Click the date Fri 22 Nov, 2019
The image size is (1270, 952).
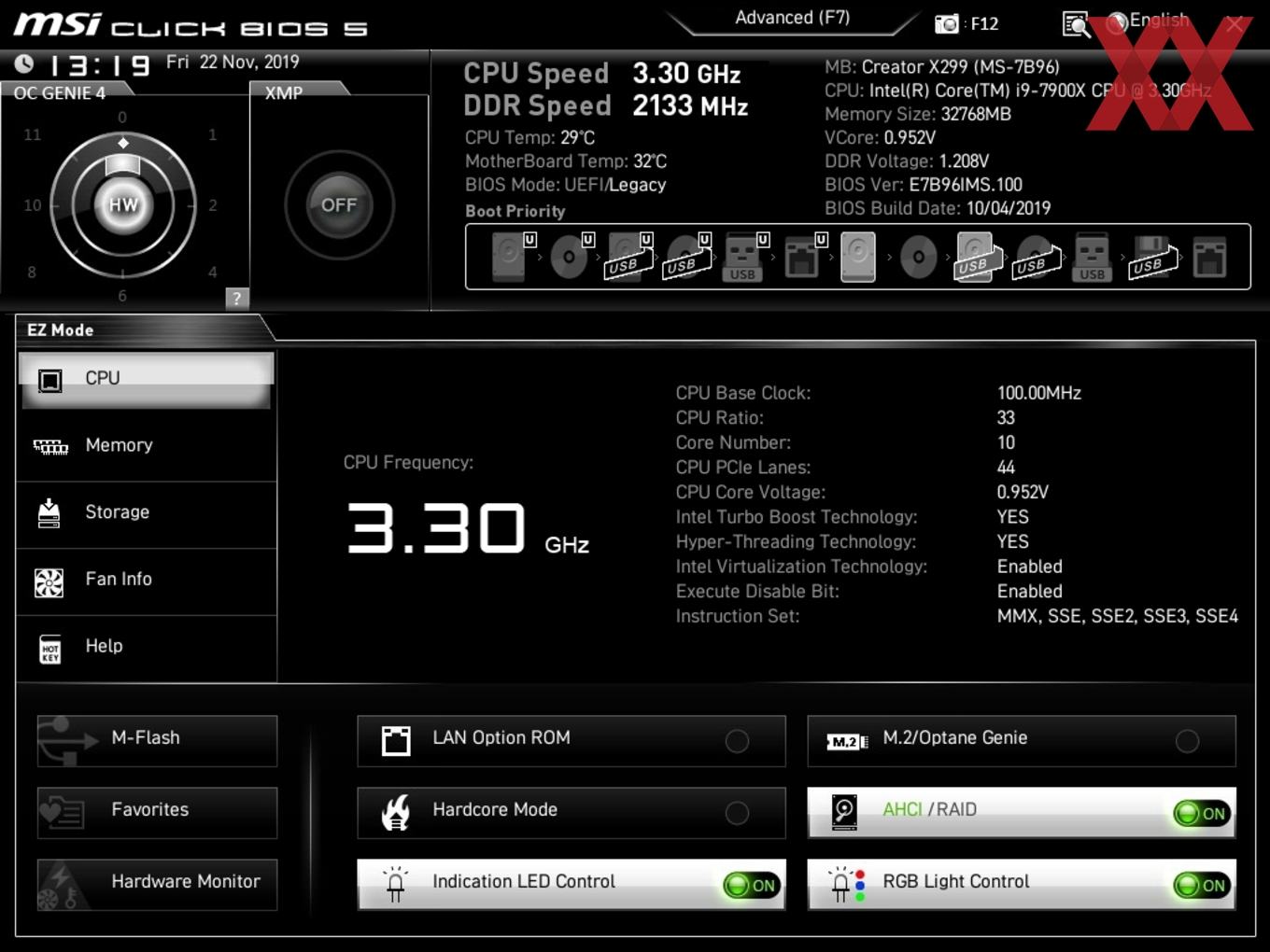233,63
